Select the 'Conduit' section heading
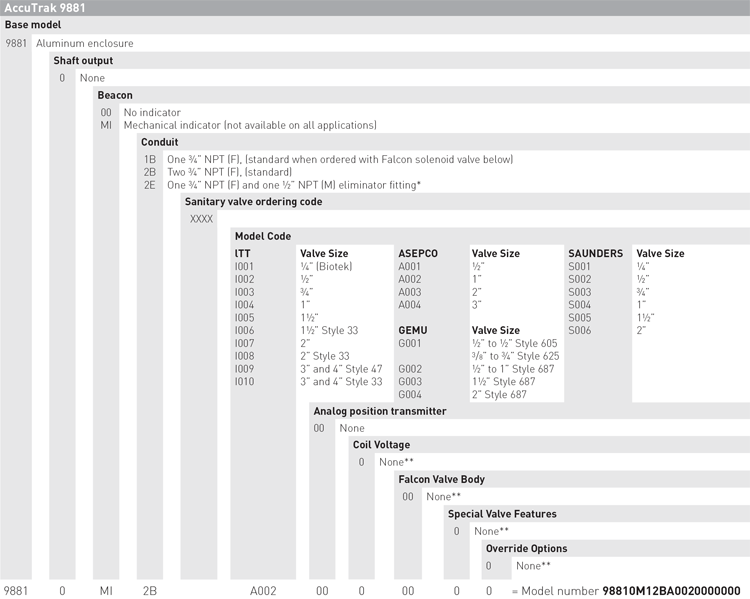750x599 pixels. point(159,142)
